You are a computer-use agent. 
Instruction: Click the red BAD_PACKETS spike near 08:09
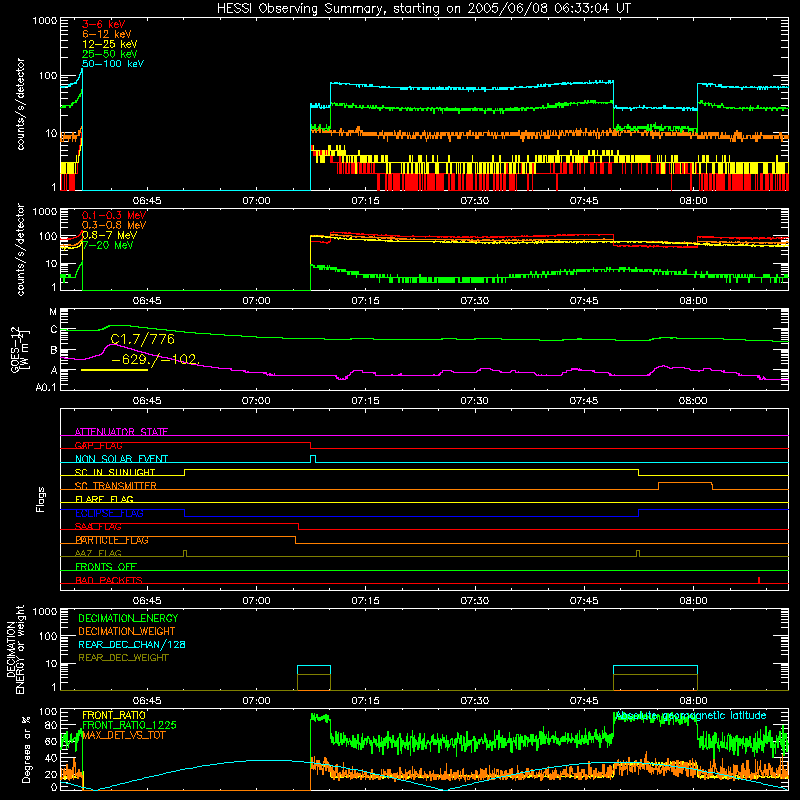[759, 580]
